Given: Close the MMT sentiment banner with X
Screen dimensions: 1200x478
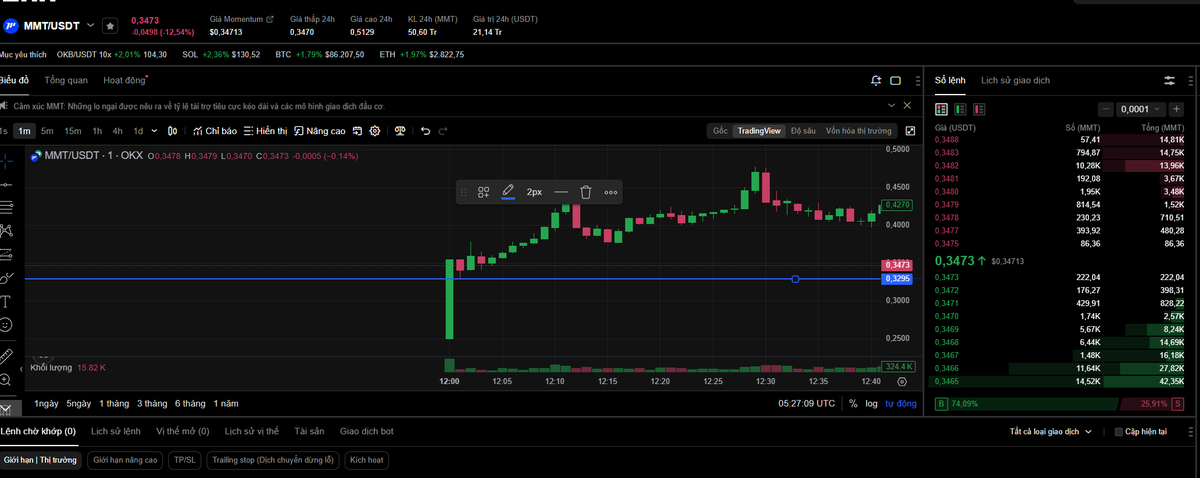Looking at the screenshot, I should point(909,105).
